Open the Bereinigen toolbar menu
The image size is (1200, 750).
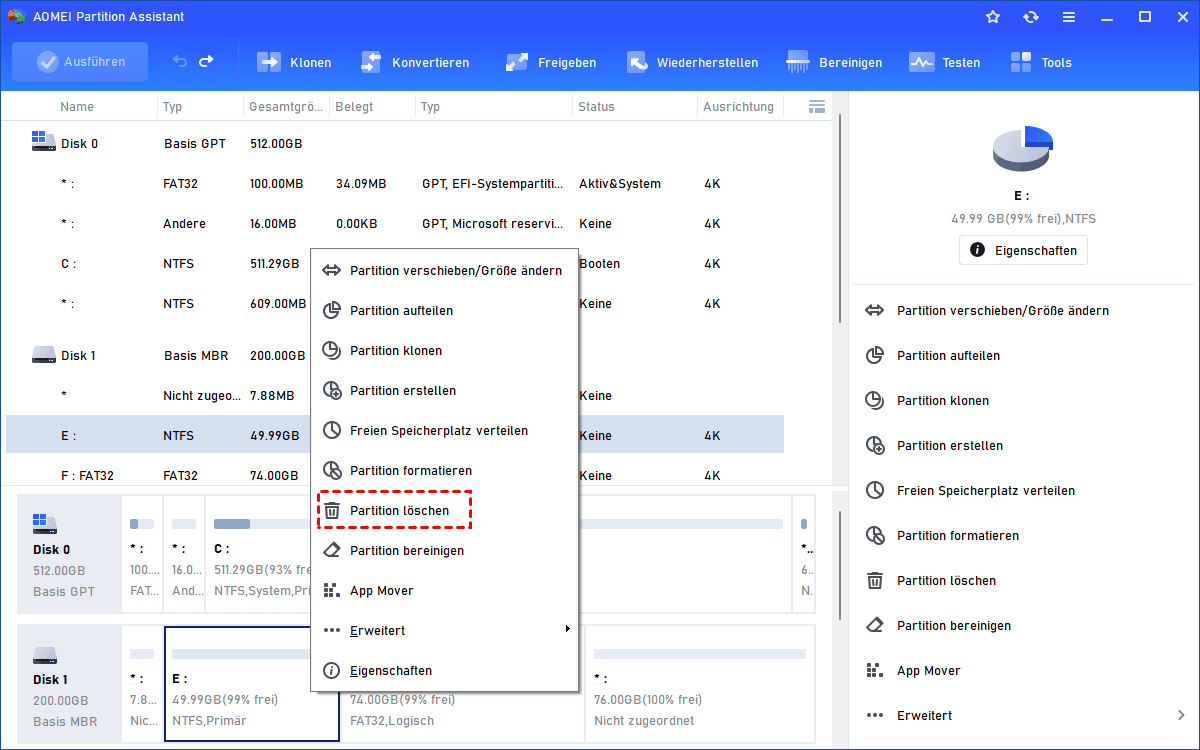pos(835,62)
